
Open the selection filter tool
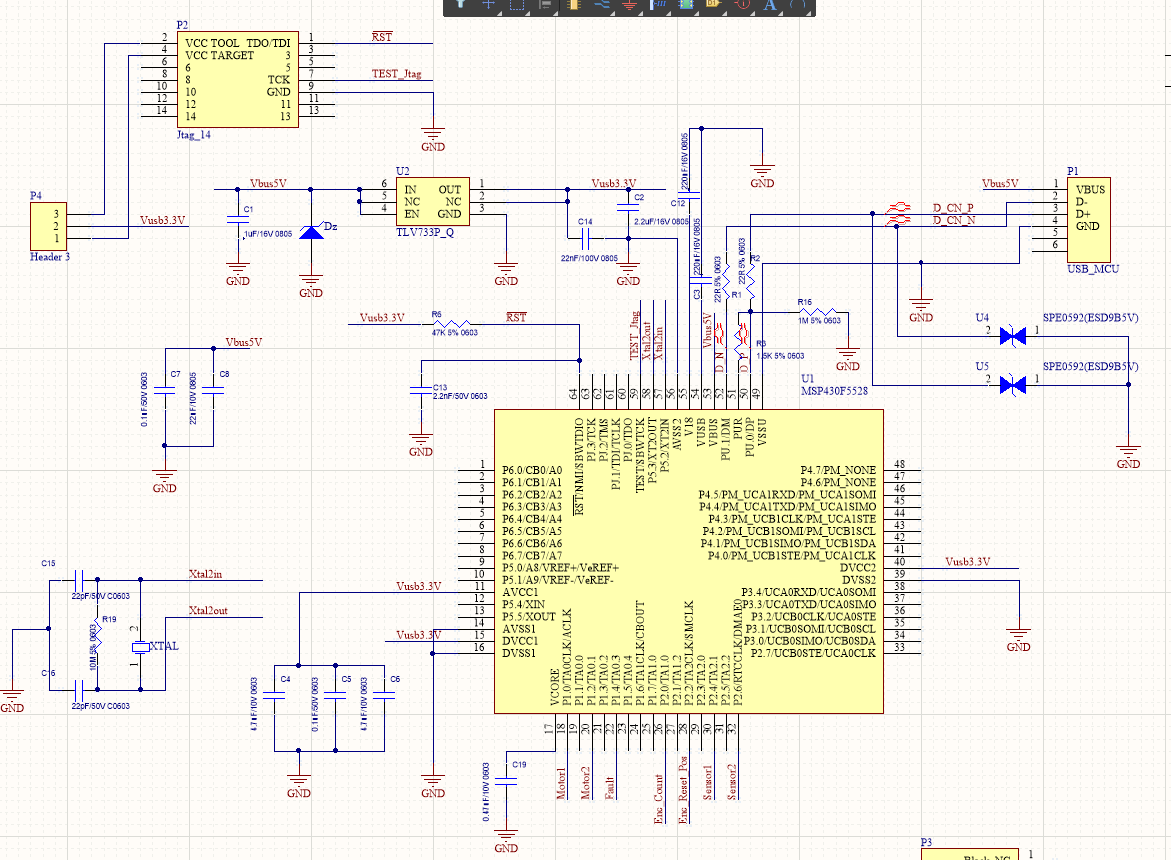point(461,4)
